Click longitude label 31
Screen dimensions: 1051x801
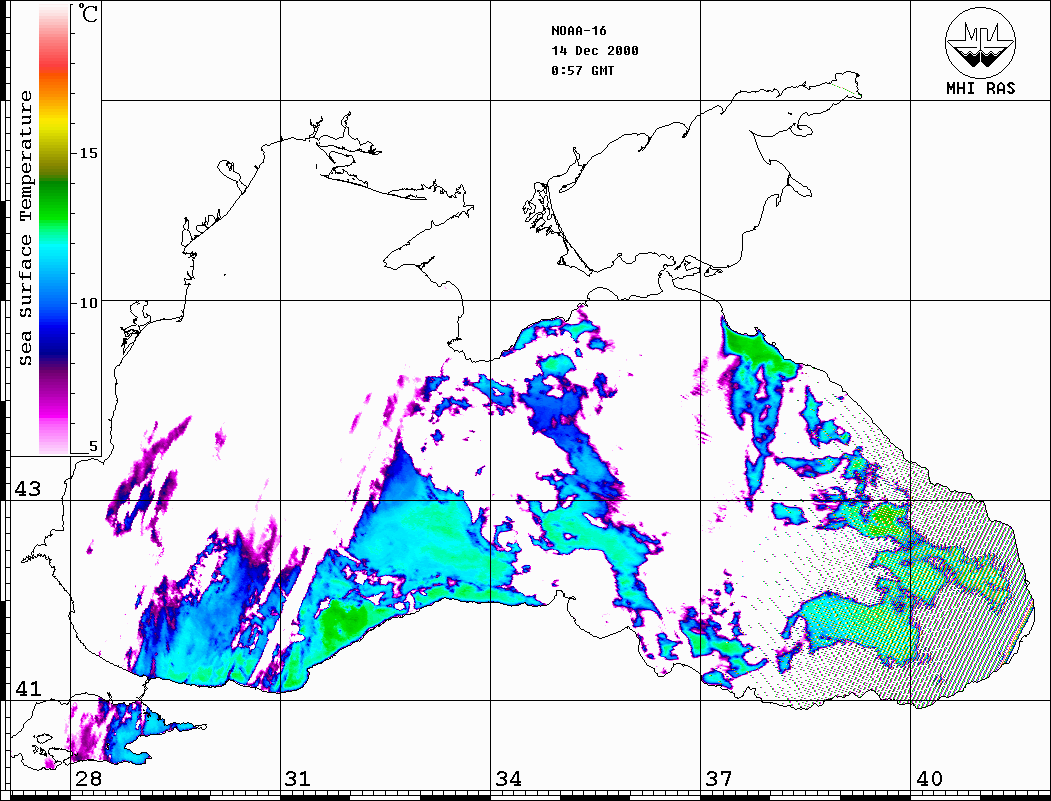pos(298,779)
